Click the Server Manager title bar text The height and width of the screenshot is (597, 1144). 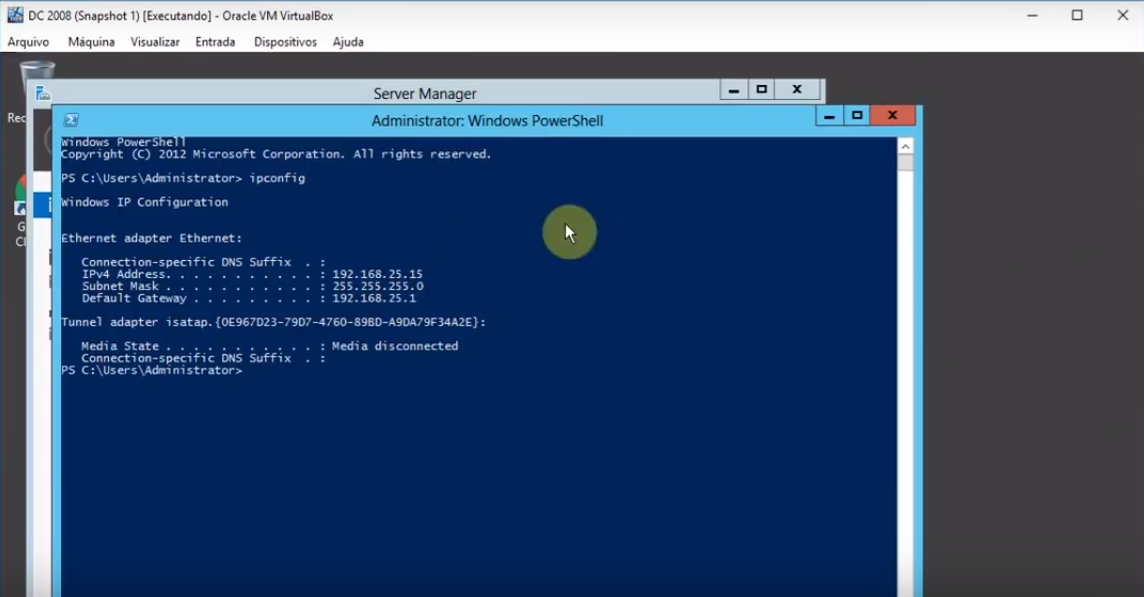point(425,93)
